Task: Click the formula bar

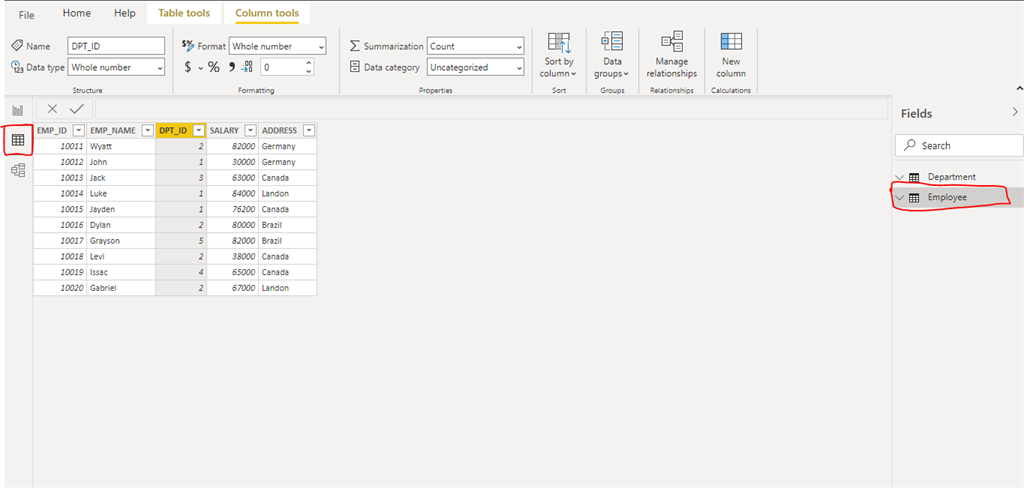Action: click(x=491, y=109)
